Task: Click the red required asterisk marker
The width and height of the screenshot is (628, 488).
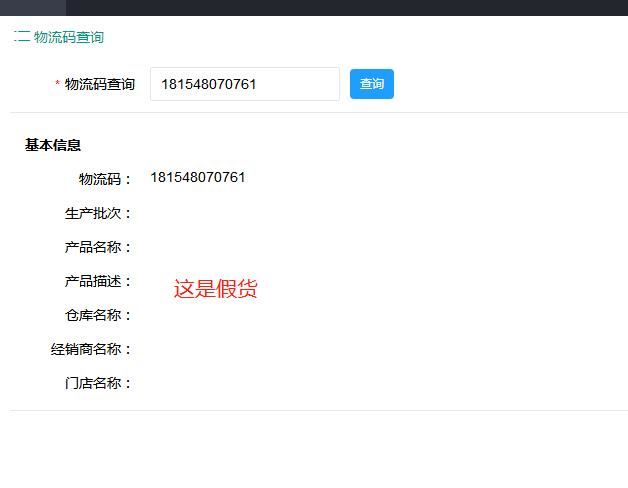Action: click(x=57, y=85)
